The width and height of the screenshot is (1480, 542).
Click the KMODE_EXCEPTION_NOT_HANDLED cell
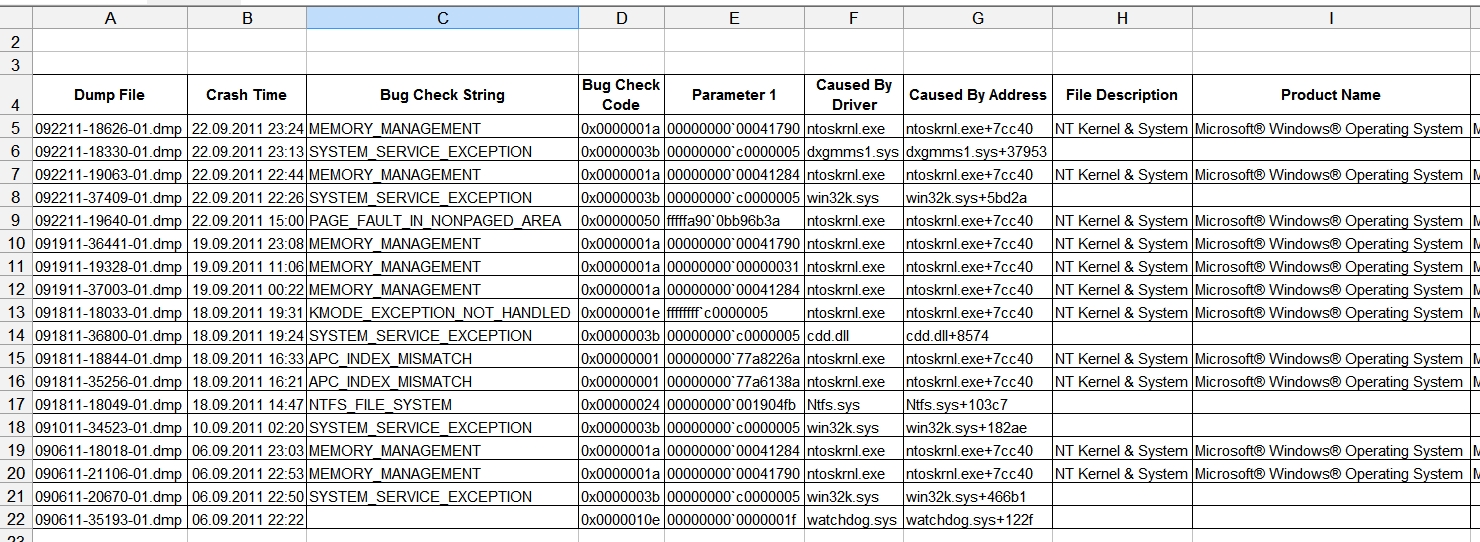click(x=440, y=313)
